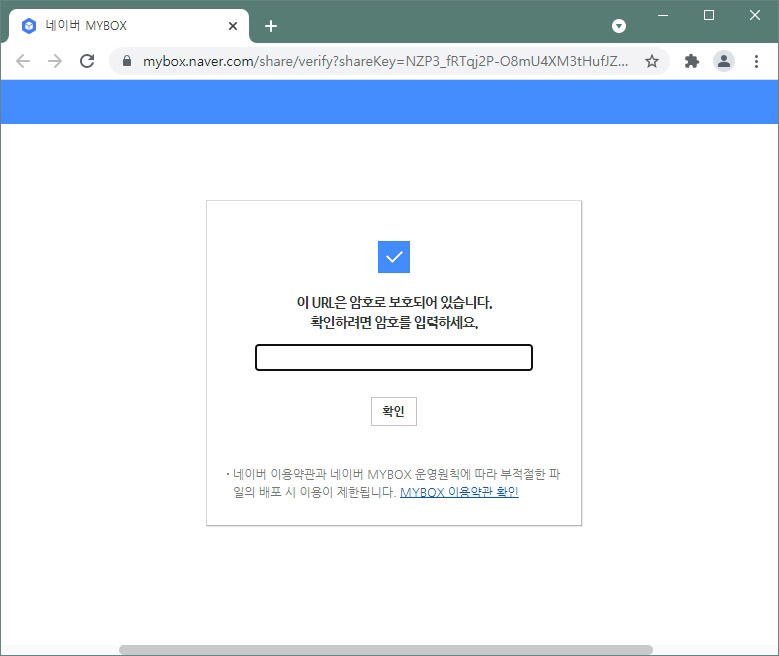View site info via padlock icon
779x656 pixels.
coord(127,61)
